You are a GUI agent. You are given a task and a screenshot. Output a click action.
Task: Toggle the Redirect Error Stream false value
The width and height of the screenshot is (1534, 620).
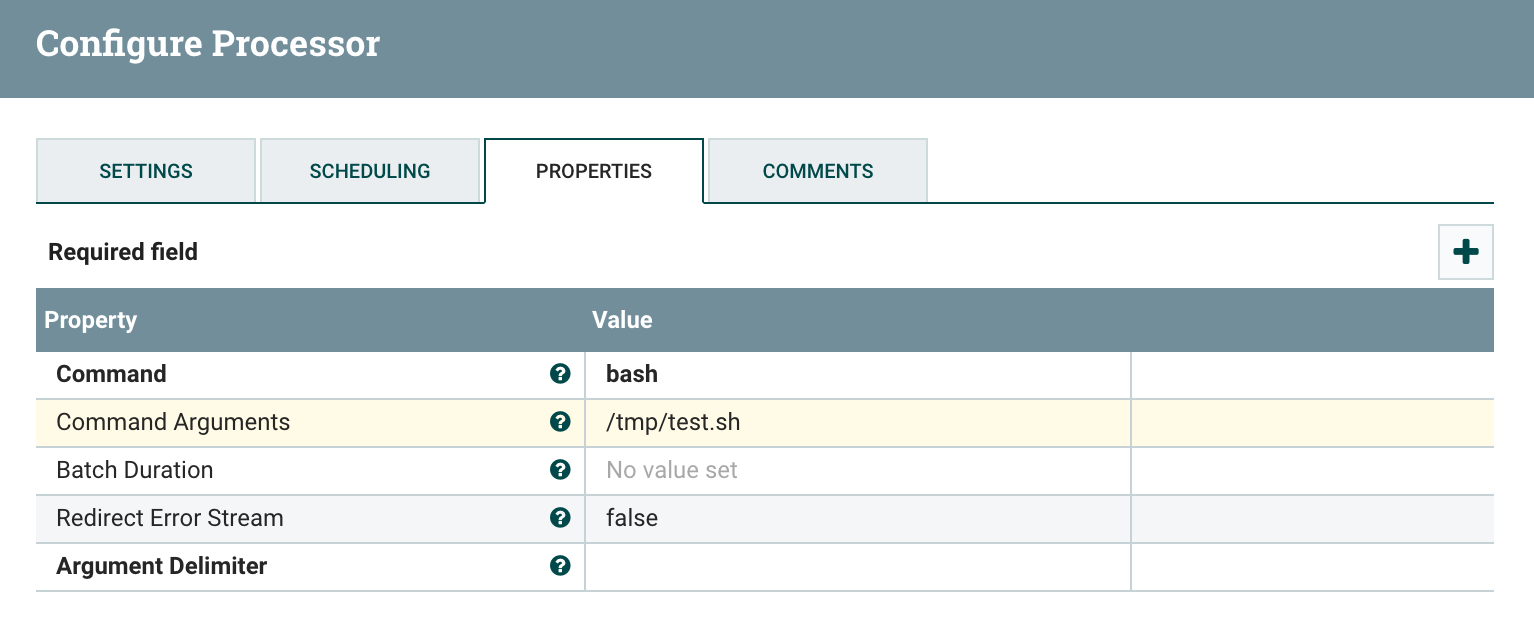pos(858,518)
